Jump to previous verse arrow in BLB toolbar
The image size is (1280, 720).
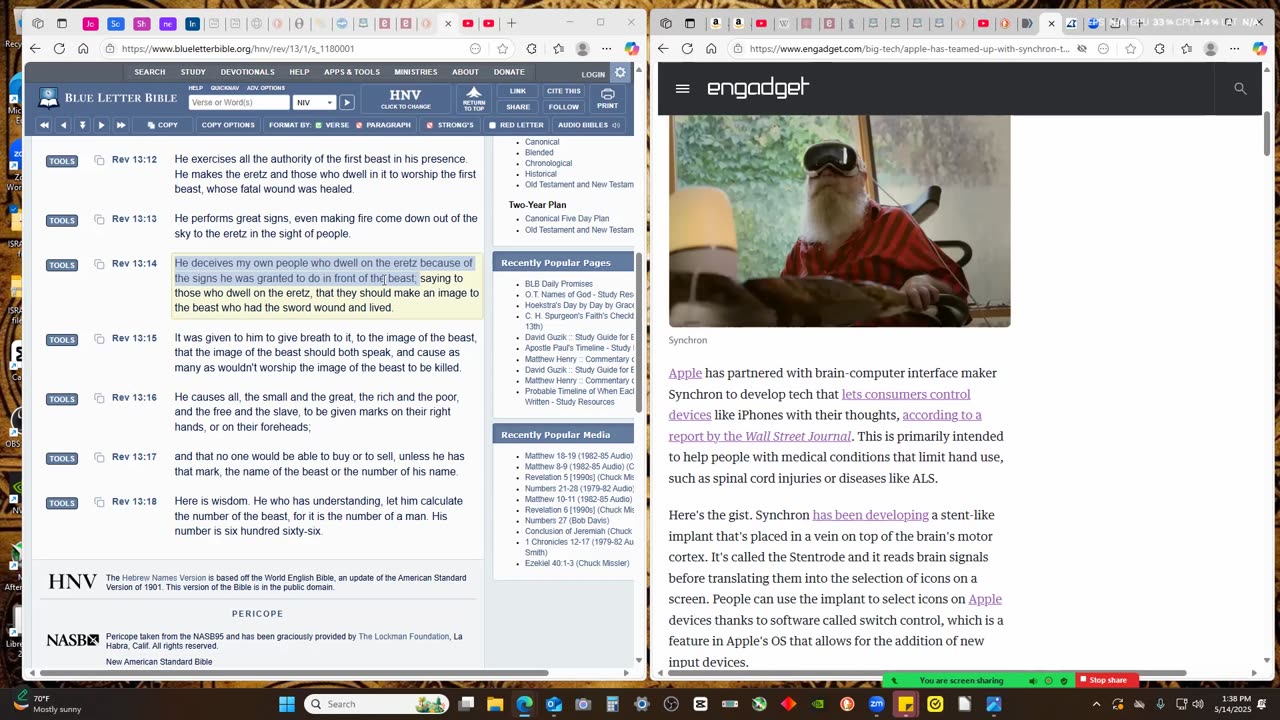(63, 125)
